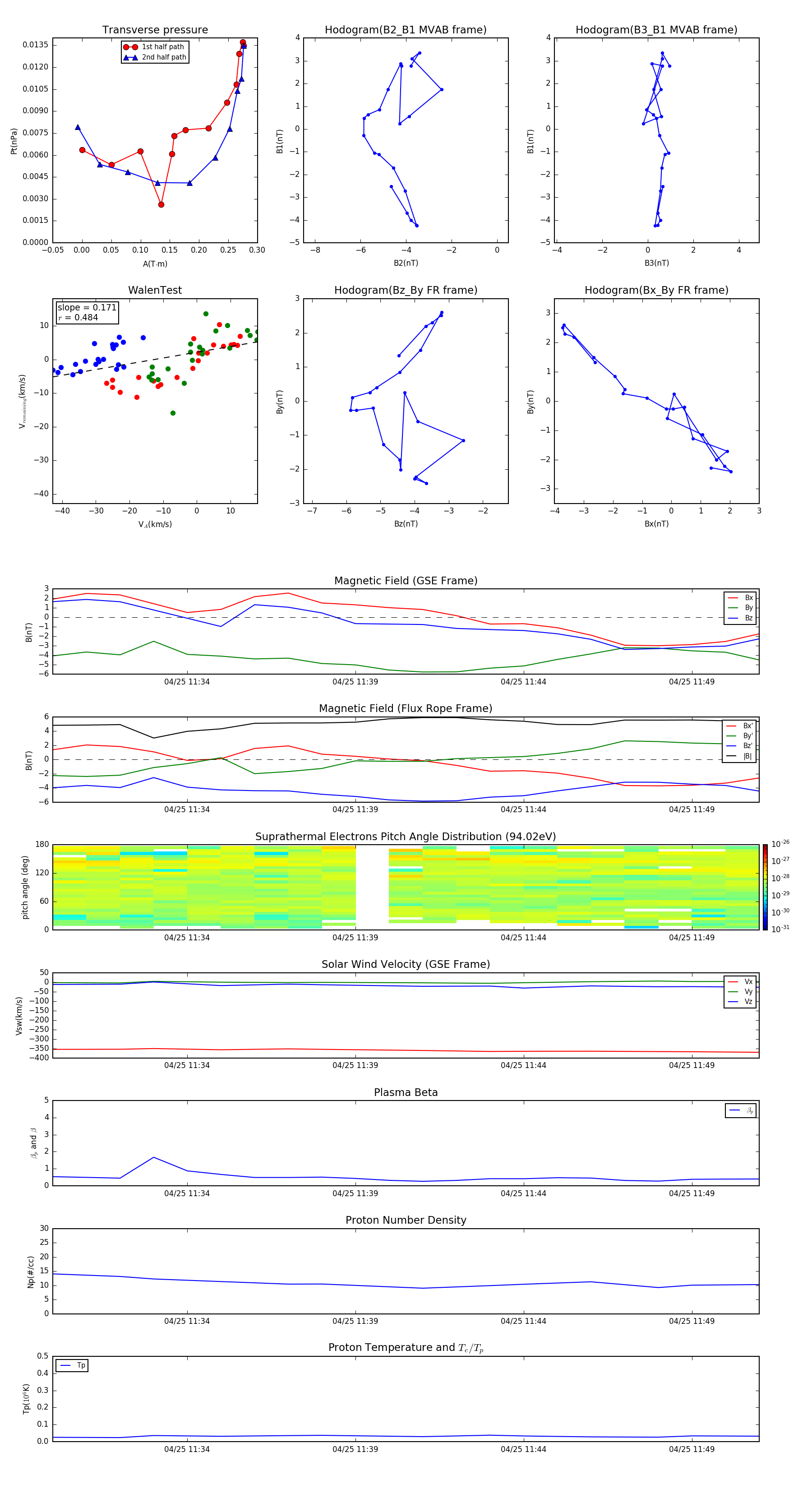812x1489 pixels.
Task: Click the lowest red point in Transverse pressure
Action: pos(161,204)
